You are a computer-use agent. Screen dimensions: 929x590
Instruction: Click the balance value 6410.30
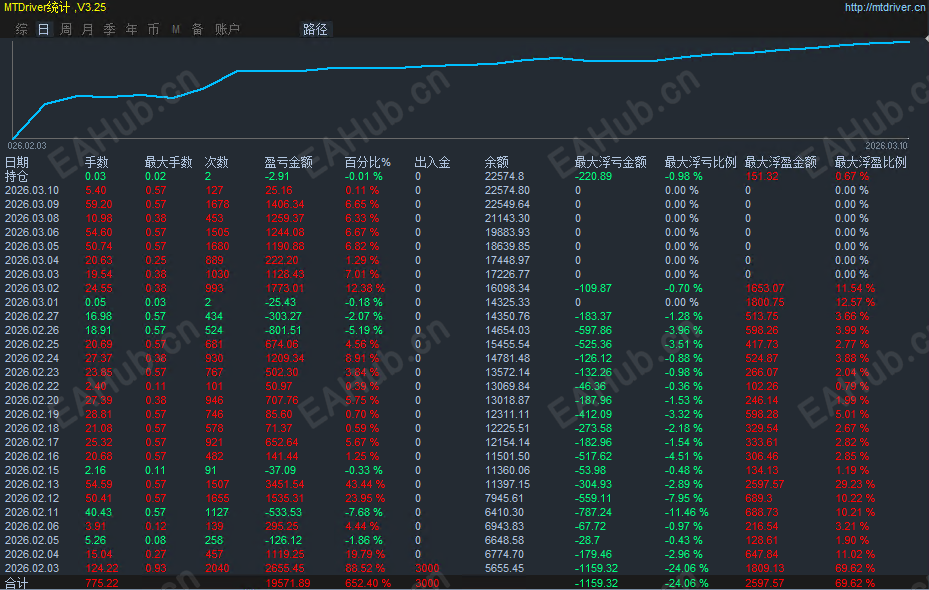point(504,512)
